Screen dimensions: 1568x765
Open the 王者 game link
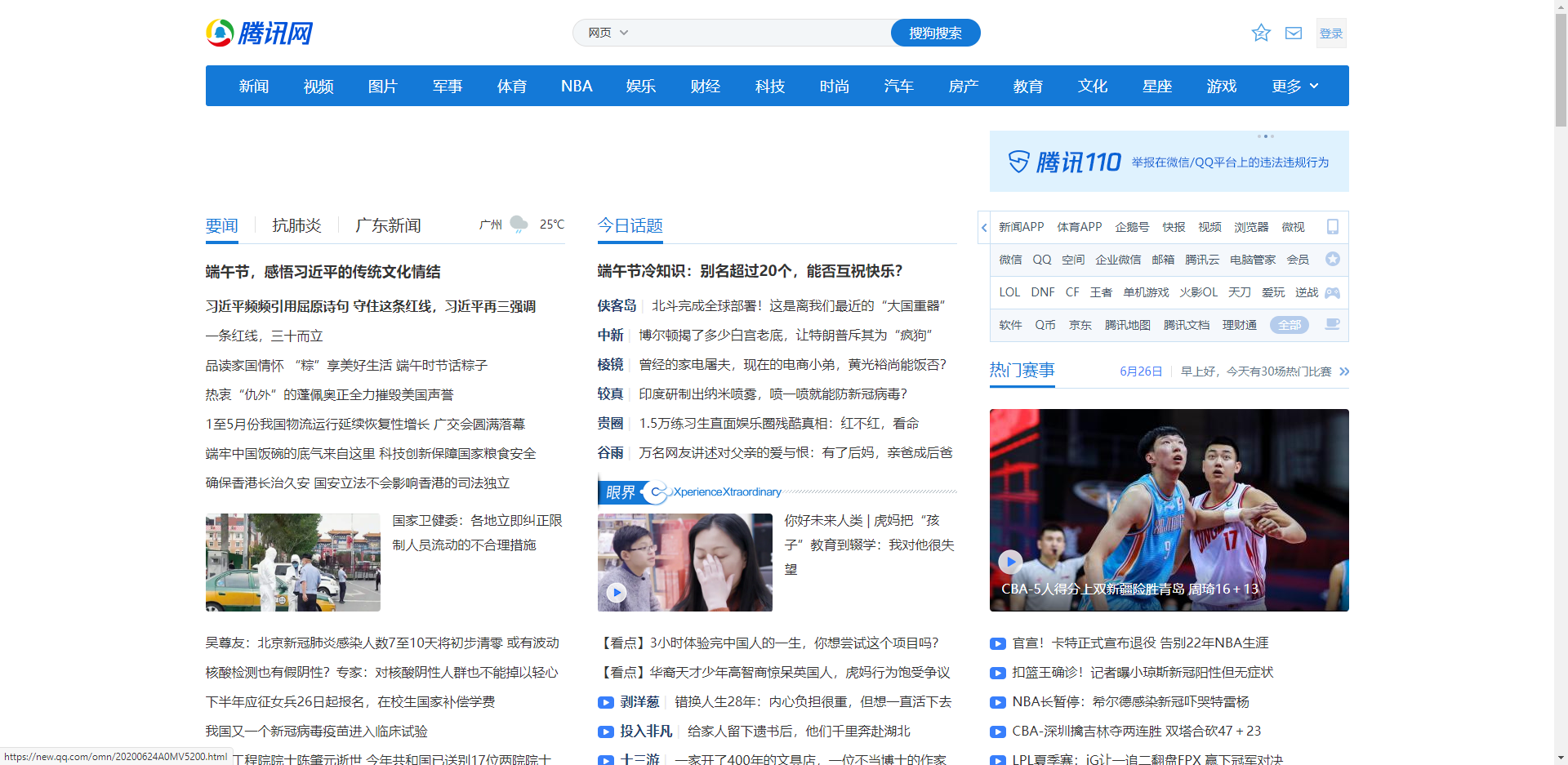1101,292
